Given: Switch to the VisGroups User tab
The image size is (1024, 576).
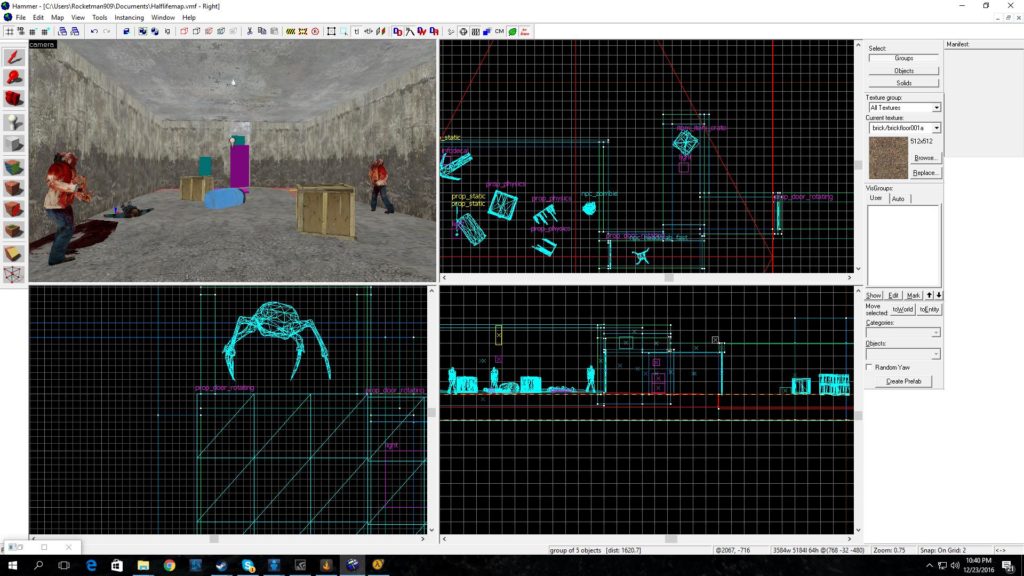Looking at the screenshot, I should pyautogui.click(x=876, y=198).
